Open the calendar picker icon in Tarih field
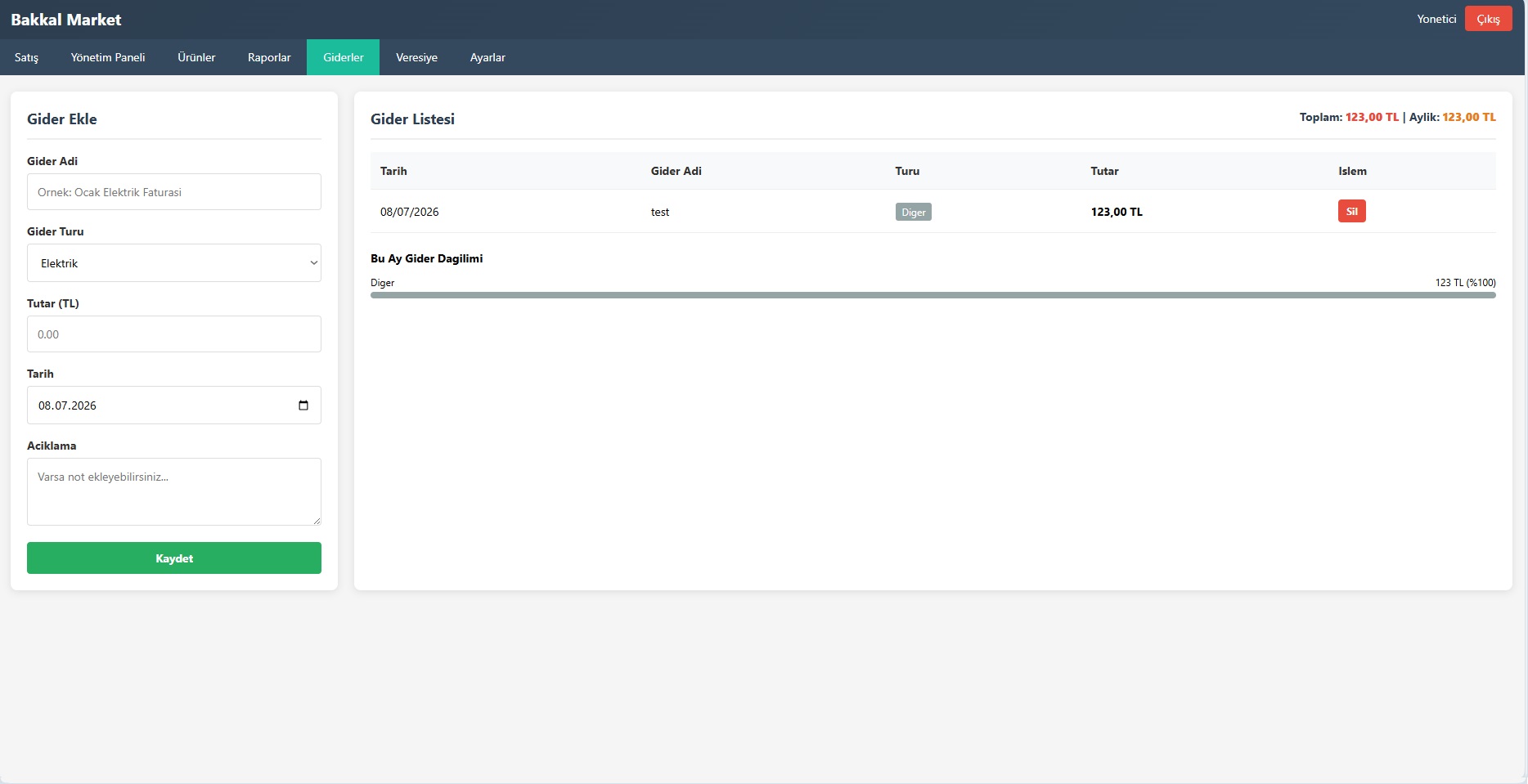Viewport: 1528px width, 784px height. point(303,405)
